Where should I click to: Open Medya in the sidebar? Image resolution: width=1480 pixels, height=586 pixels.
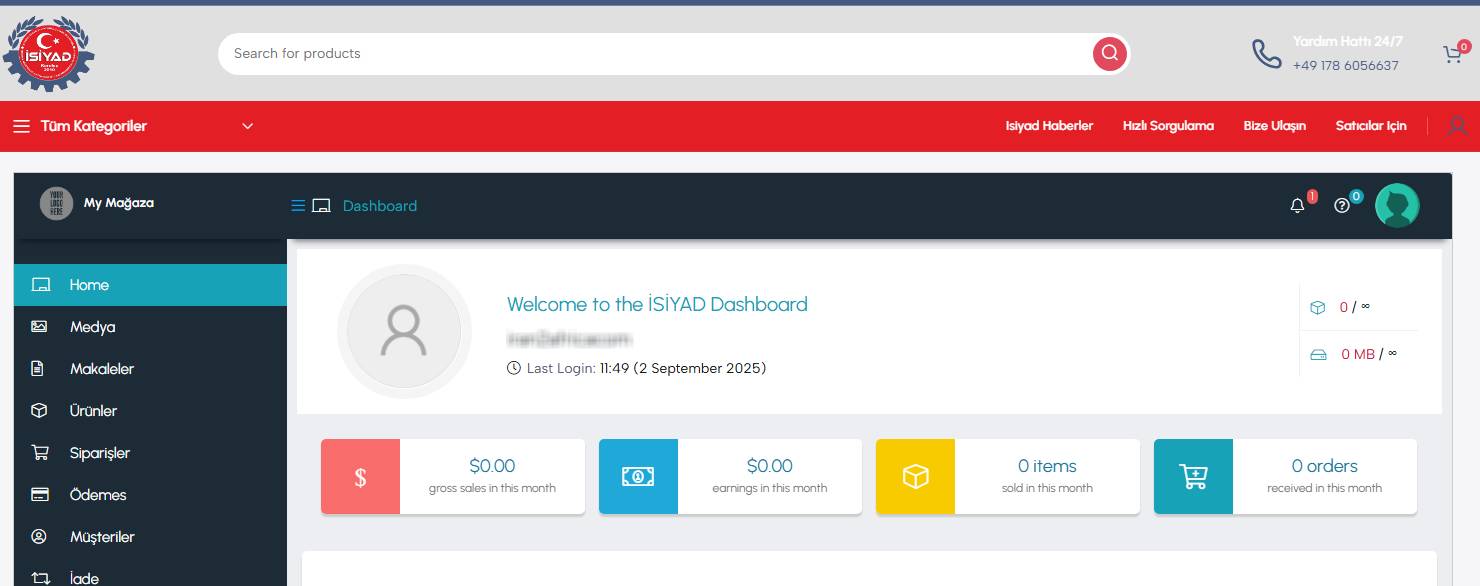tap(92, 327)
